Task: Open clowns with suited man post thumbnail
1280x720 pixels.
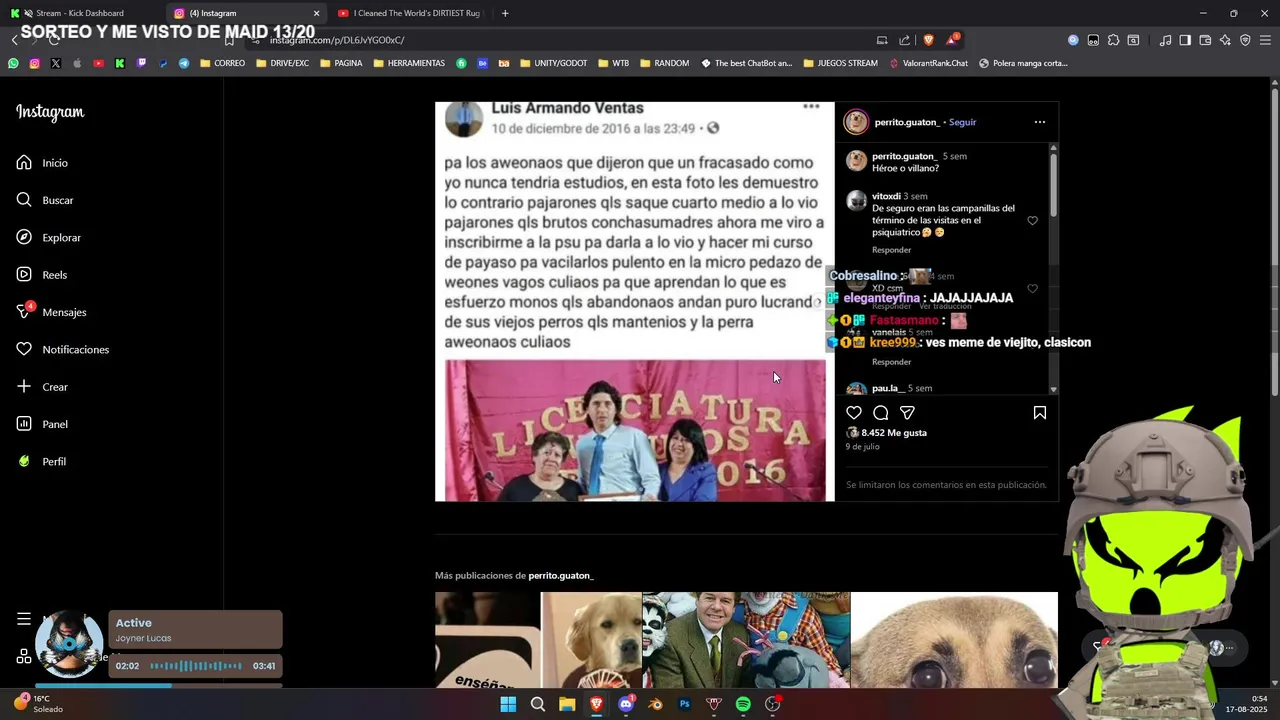Action: (746, 640)
